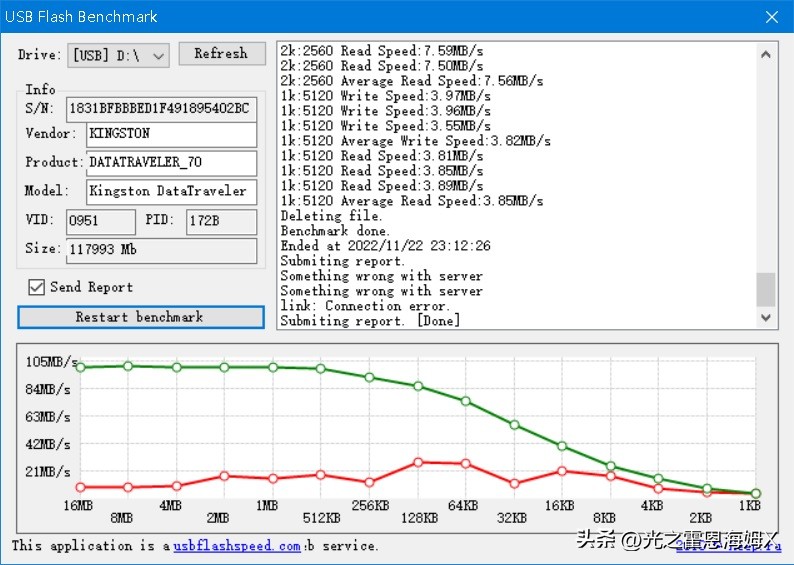Click the red write-speed point at 128KB
The height and width of the screenshot is (565, 794).
(419, 462)
